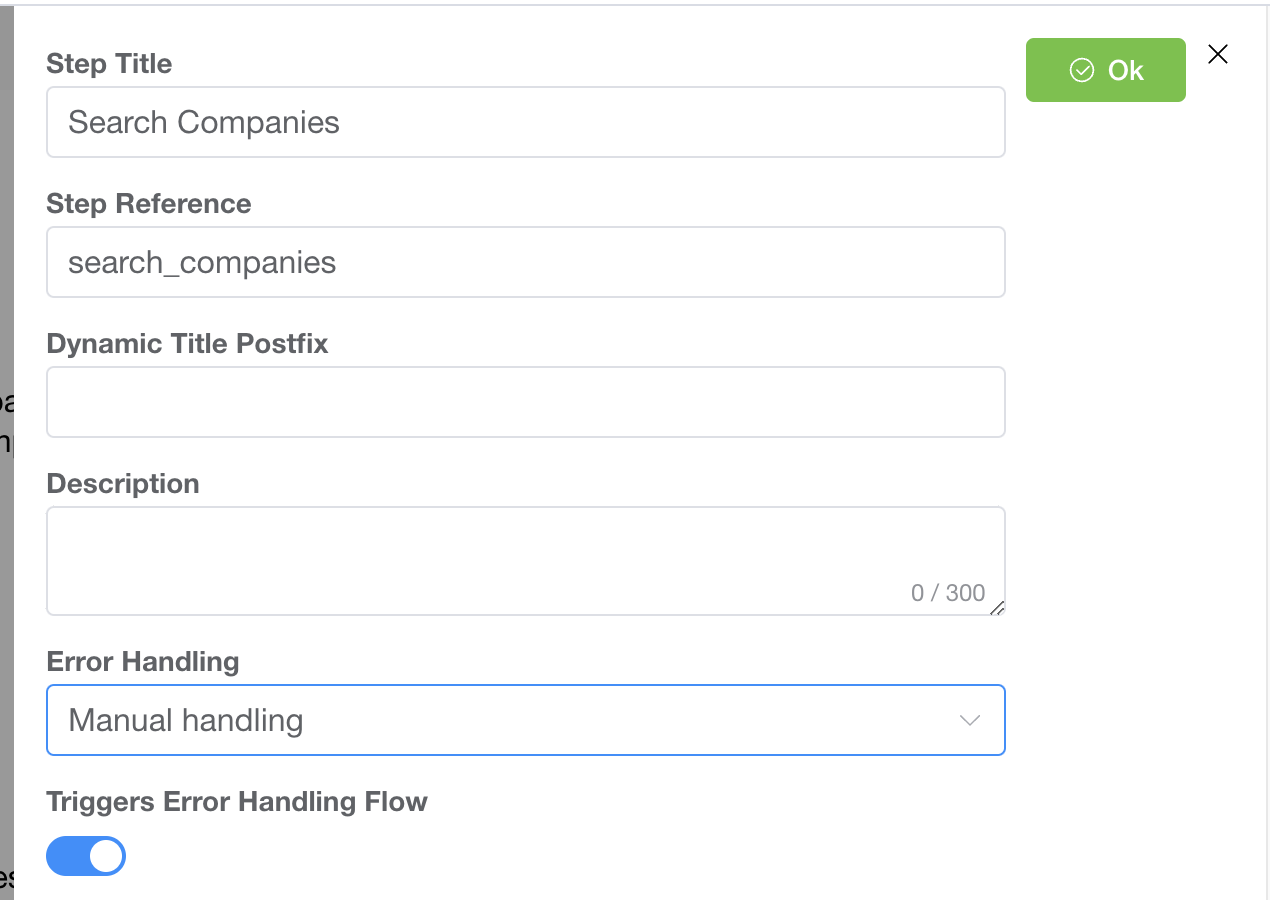Select the 'Manual handling' displayed value
Screen dimensions: 1270x900
[x=186, y=720]
